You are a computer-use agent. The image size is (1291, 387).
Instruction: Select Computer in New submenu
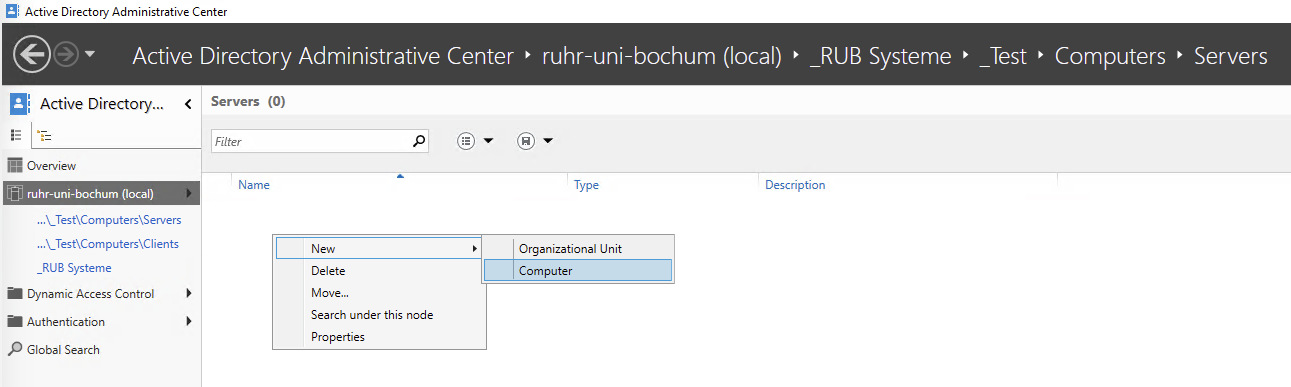[x=578, y=270]
